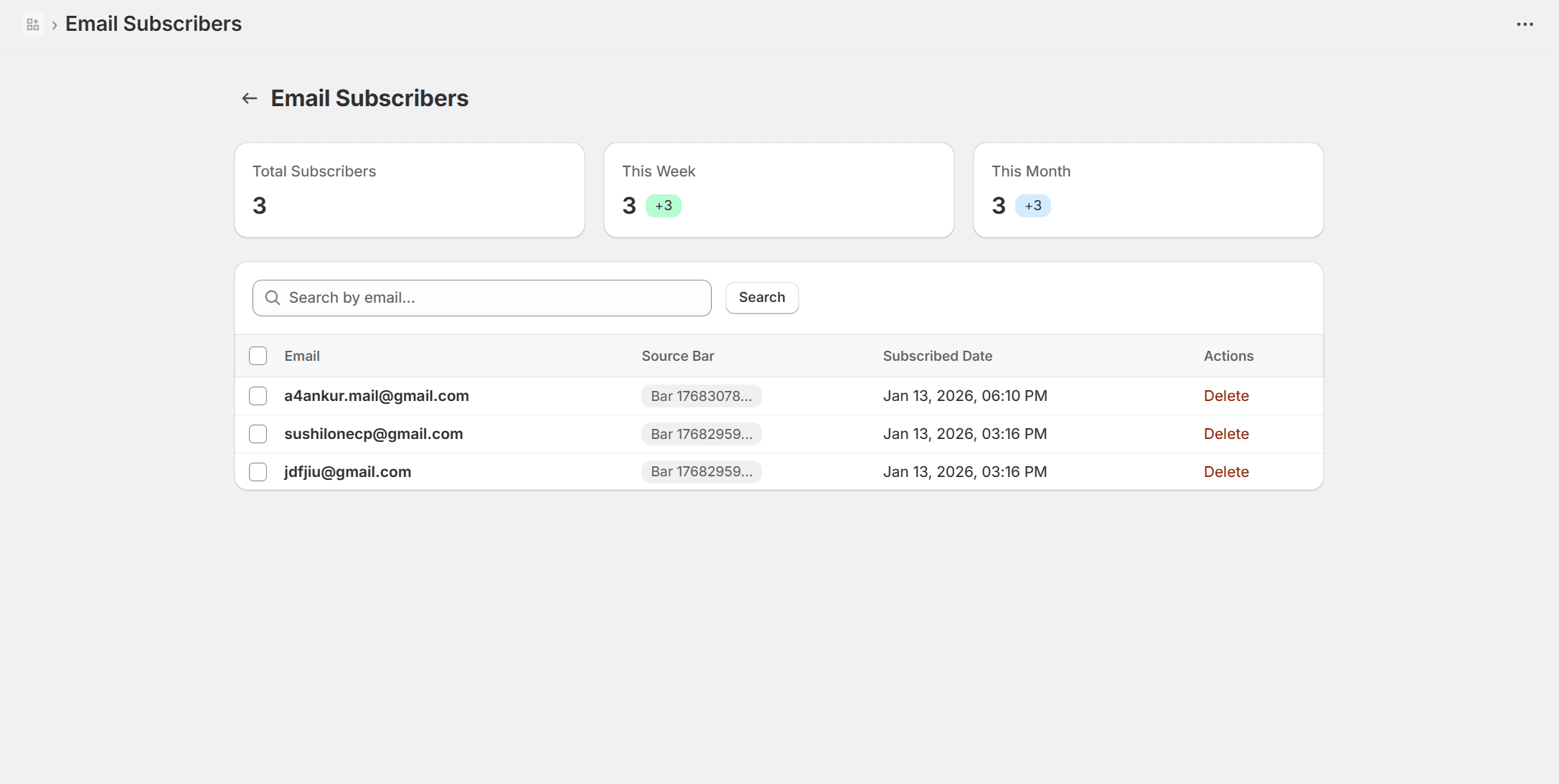Click the +3 badge on This Month card
The image size is (1559, 784).
coord(1032,205)
